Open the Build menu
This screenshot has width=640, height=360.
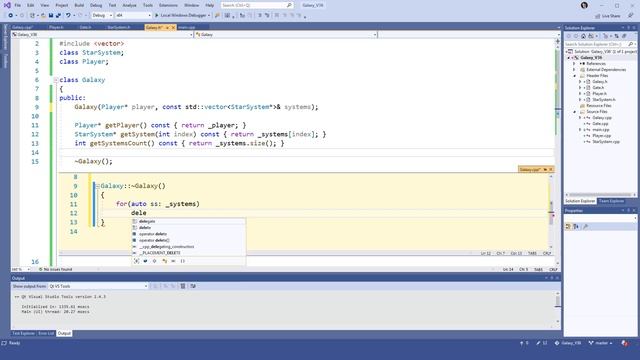[x=79, y=5]
